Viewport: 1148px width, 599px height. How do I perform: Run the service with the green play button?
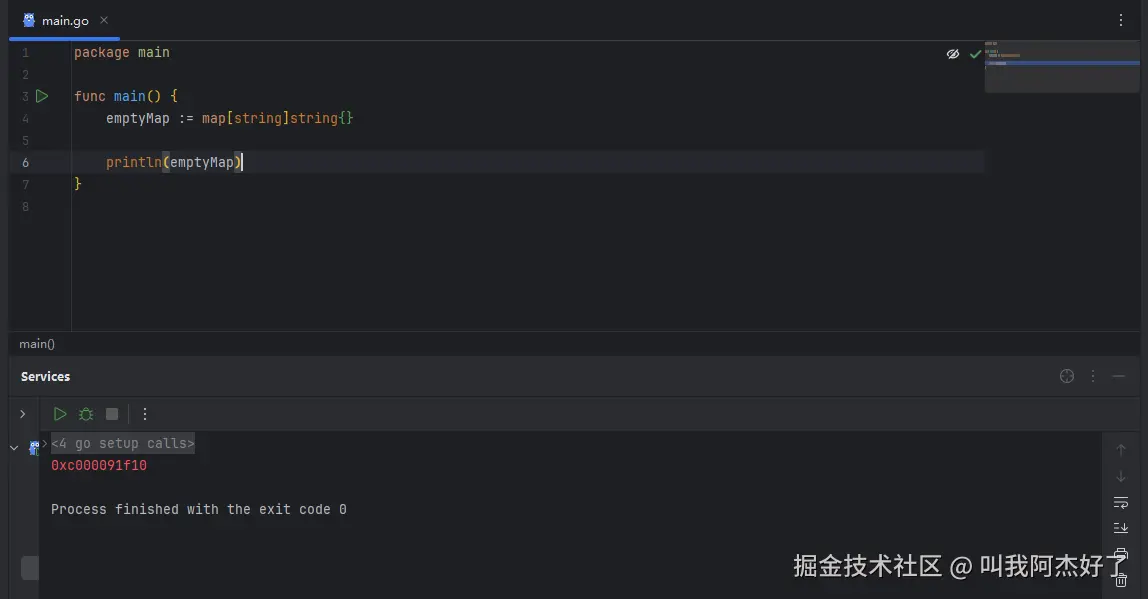tap(60, 414)
